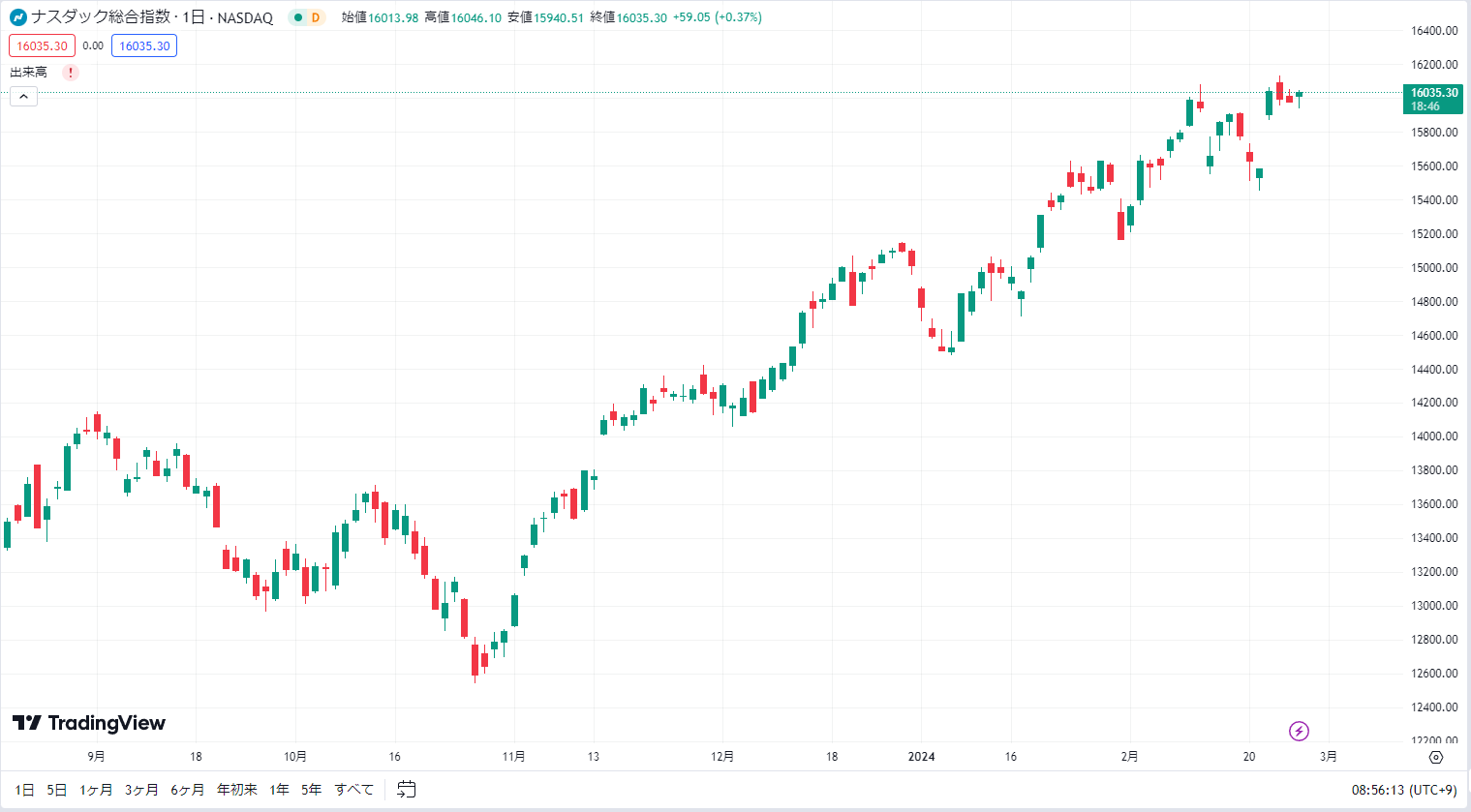Click the 0.00 spread value
This screenshot has width=1471, height=812.
[93, 45]
